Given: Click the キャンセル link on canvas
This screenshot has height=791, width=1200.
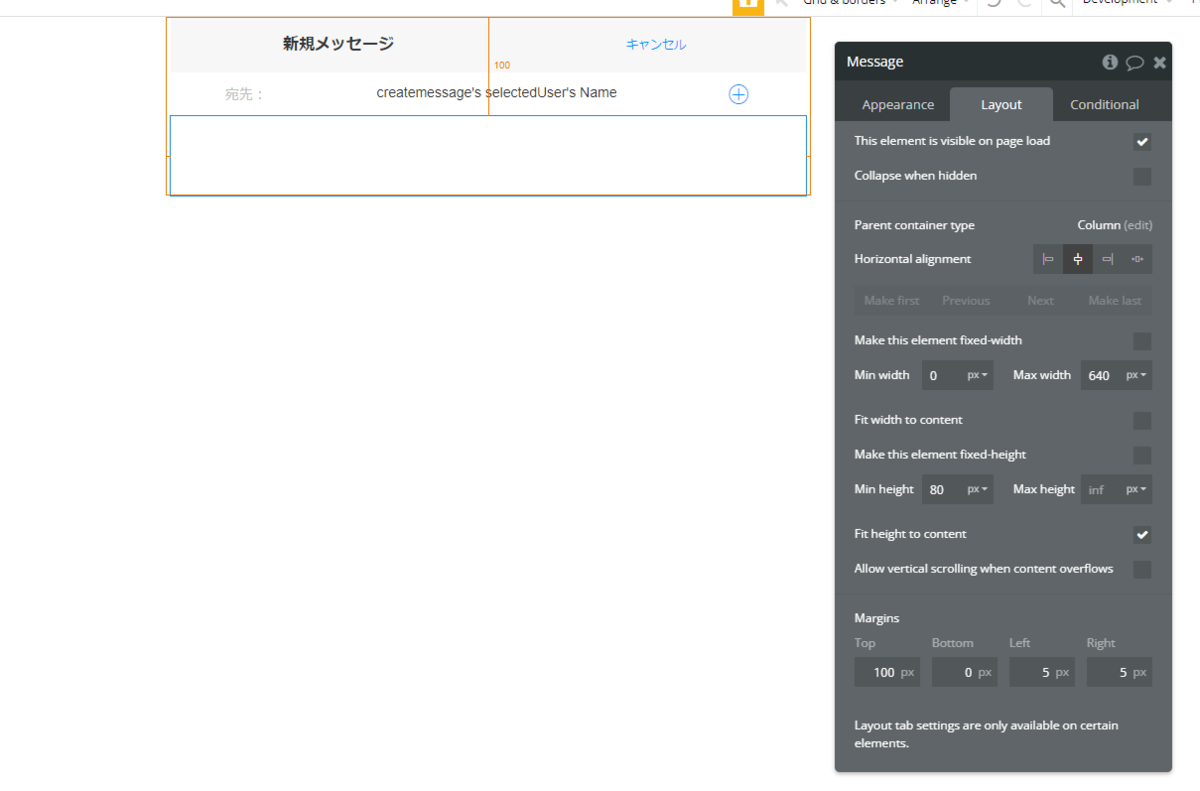Looking at the screenshot, I should point(656,44).
